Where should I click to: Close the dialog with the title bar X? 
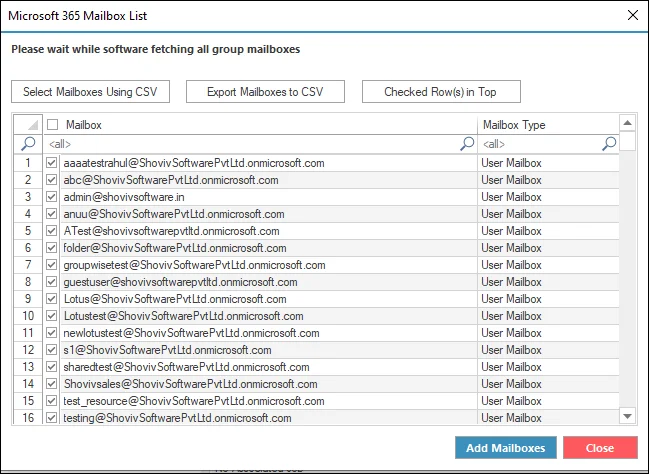(632, 15)
